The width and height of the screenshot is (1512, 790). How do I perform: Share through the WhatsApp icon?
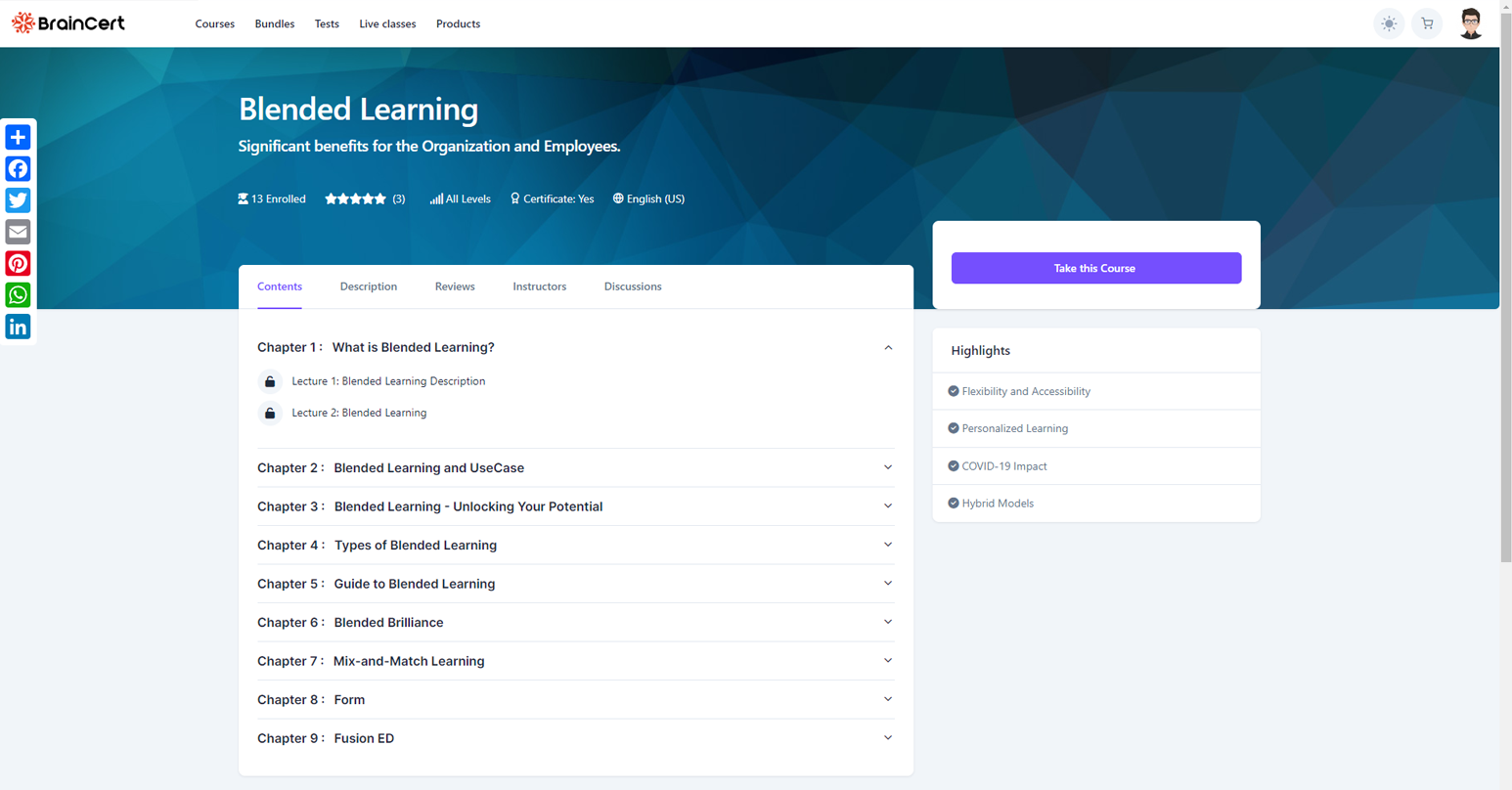18,294
